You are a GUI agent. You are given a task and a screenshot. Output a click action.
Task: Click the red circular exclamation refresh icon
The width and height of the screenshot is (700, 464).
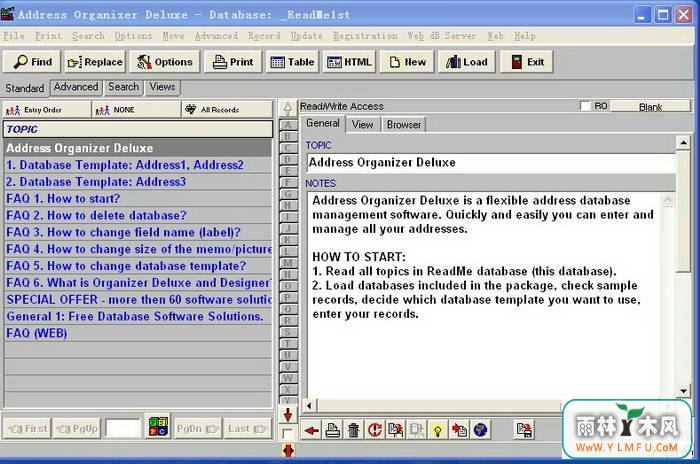click(374, 431)
